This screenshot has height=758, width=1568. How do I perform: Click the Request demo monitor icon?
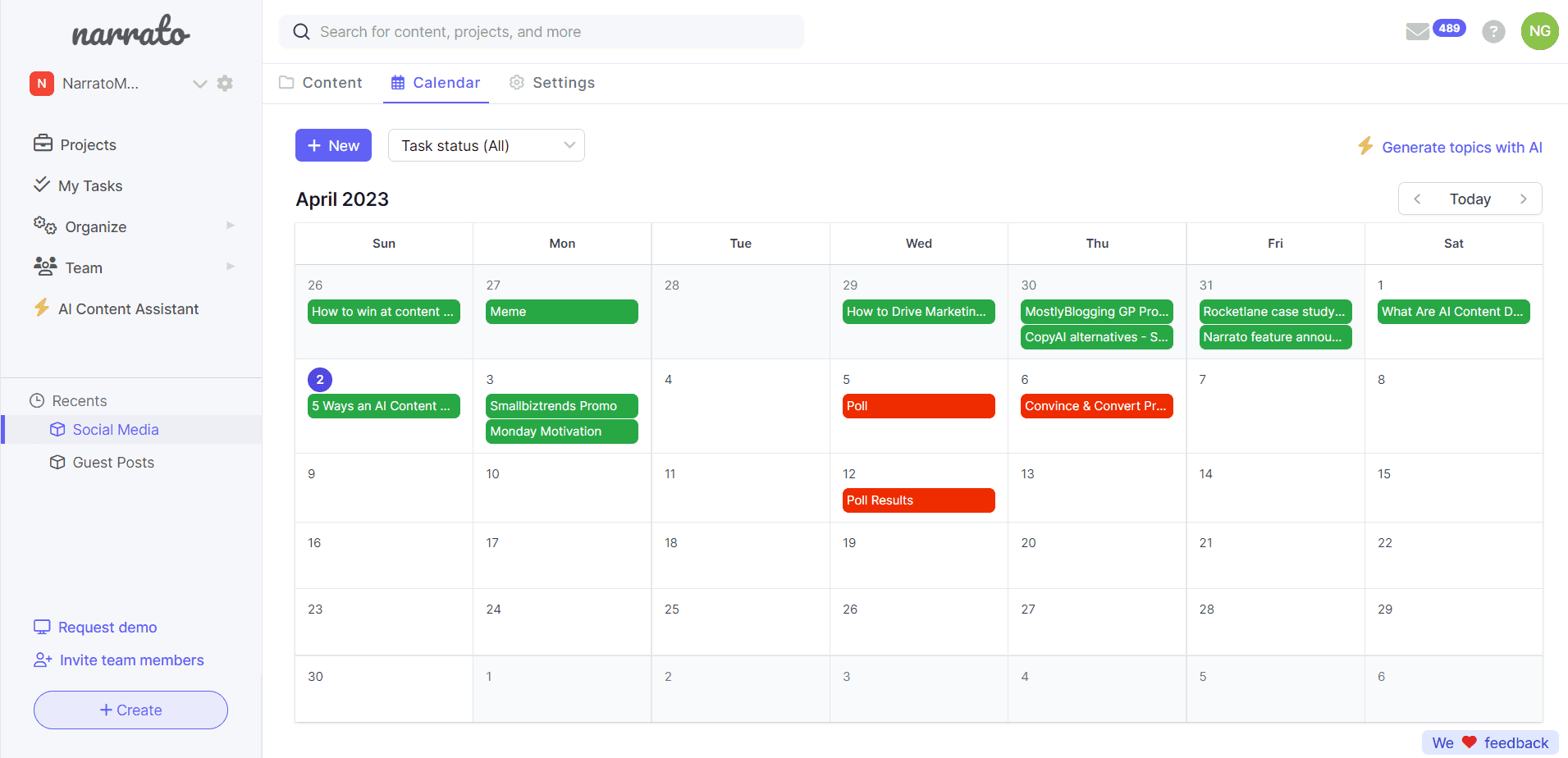(42, 627)
